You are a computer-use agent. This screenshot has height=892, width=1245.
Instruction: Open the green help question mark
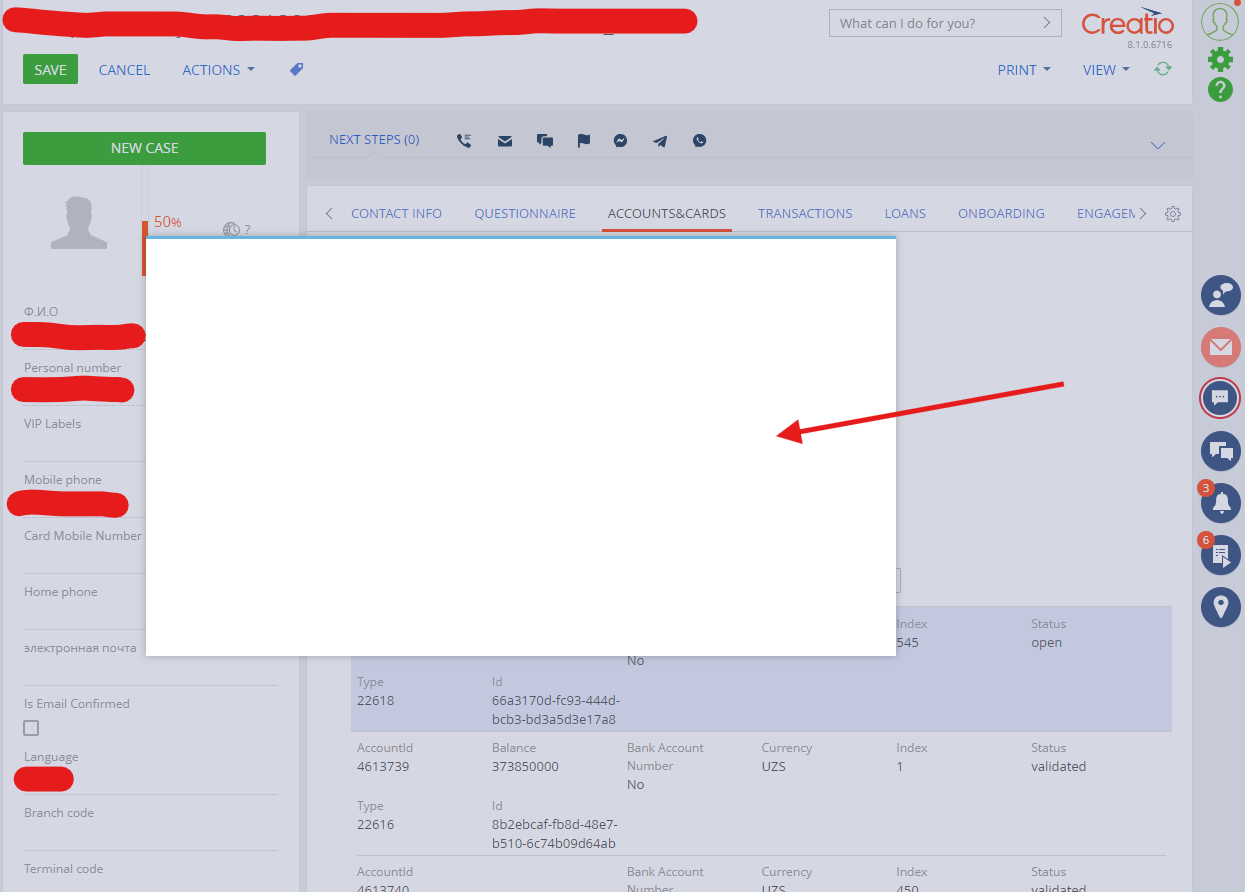click(1220, 90)
